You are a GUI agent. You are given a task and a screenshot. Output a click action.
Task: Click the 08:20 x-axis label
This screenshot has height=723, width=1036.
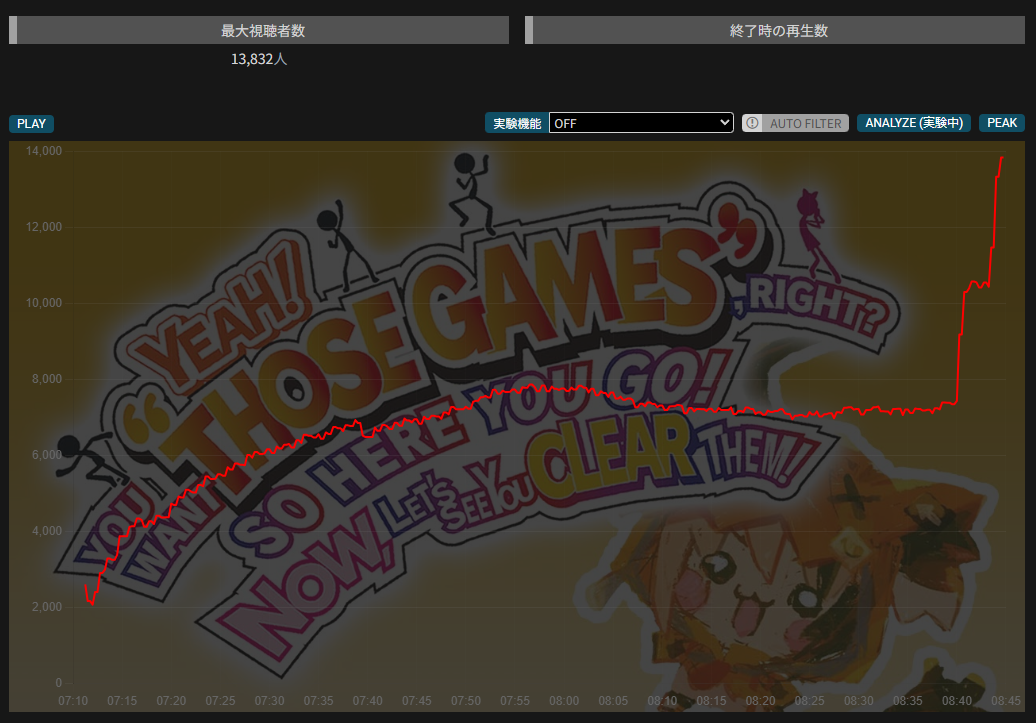click(x=760, y=701)
